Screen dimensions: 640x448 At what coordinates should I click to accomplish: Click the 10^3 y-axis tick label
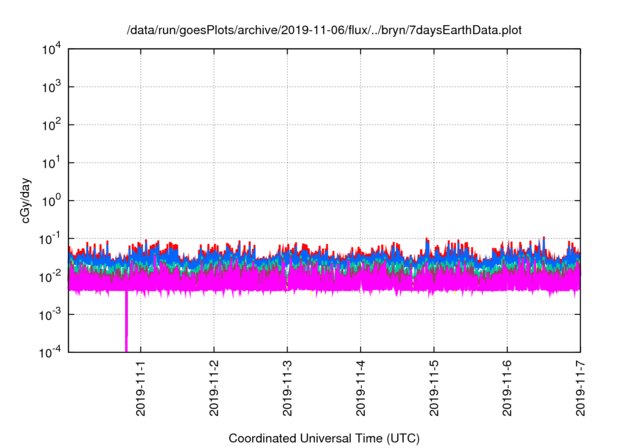[x=49, y=87]
